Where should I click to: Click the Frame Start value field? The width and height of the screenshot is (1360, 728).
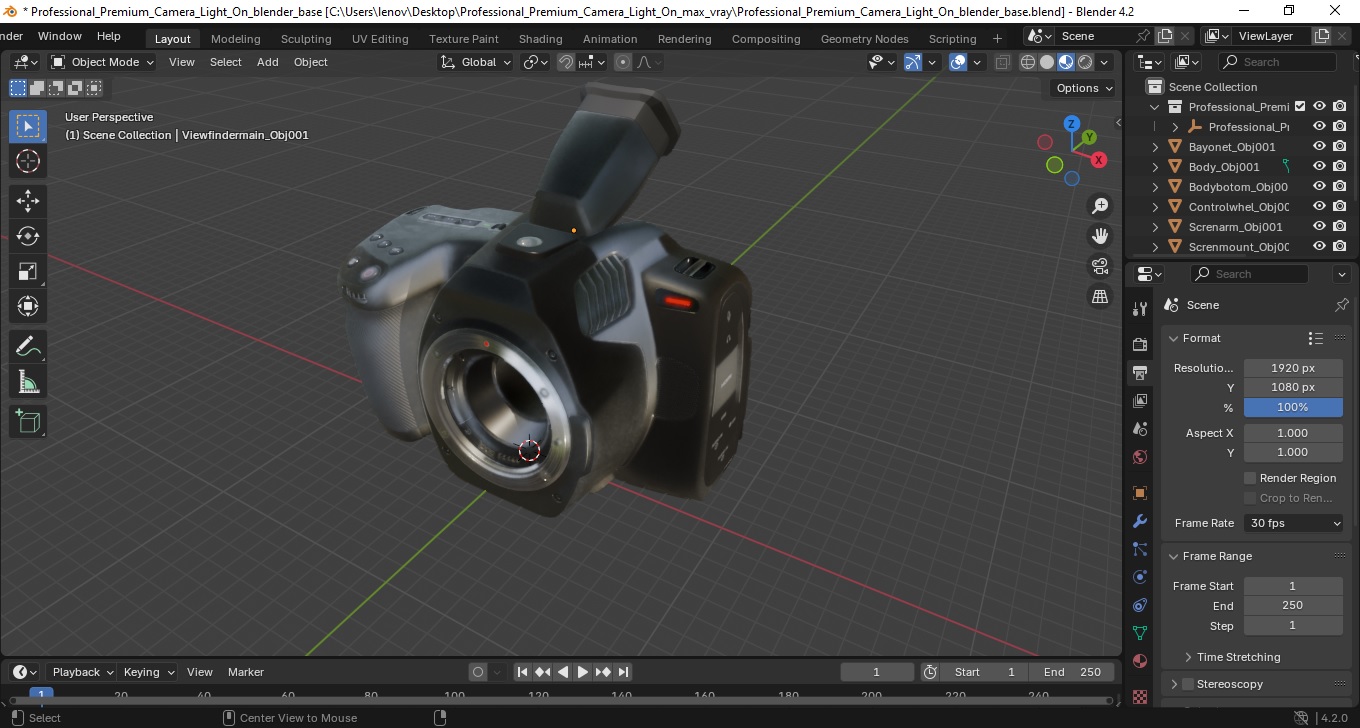pyautogui.click(x=1293, y=586)
